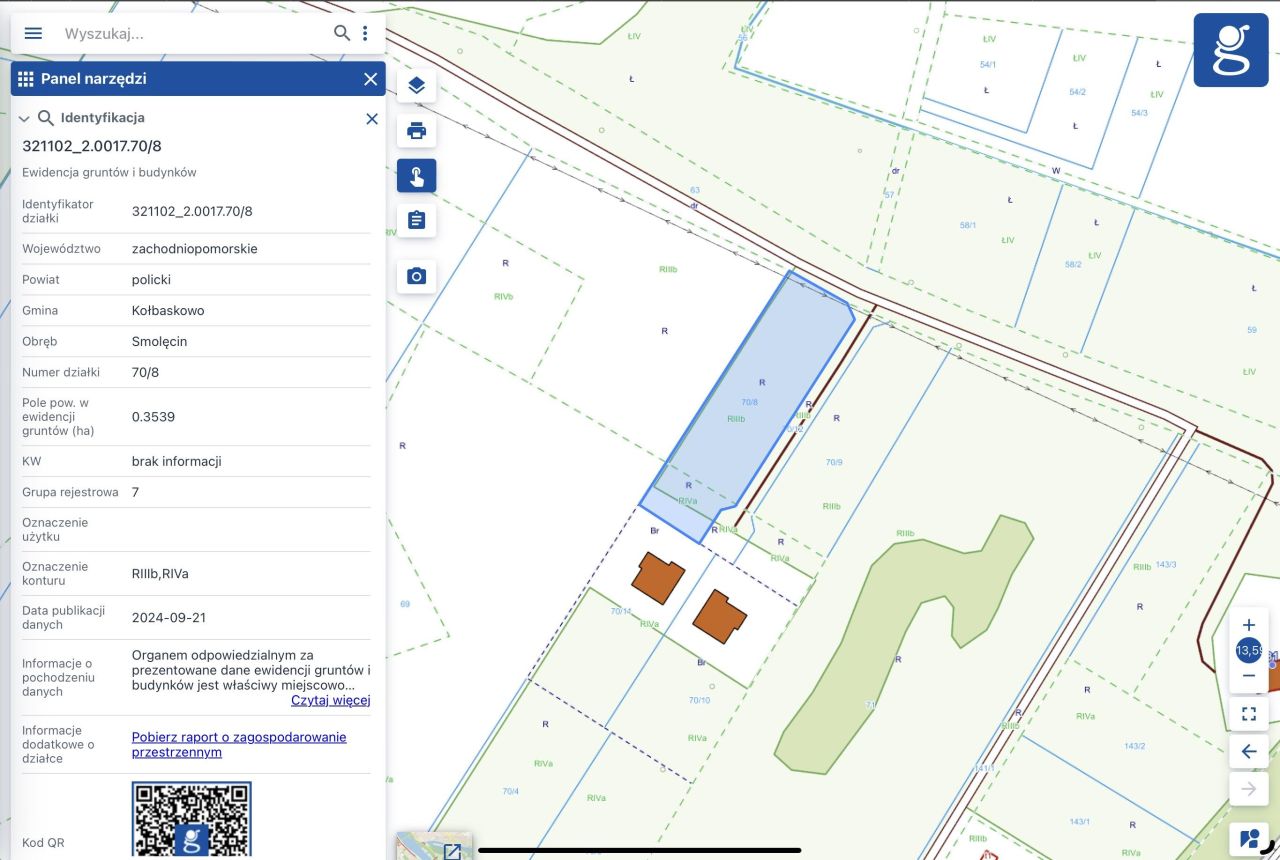Open the hamburger main menu
The image size is (1280, 860).
pos(33,33)
